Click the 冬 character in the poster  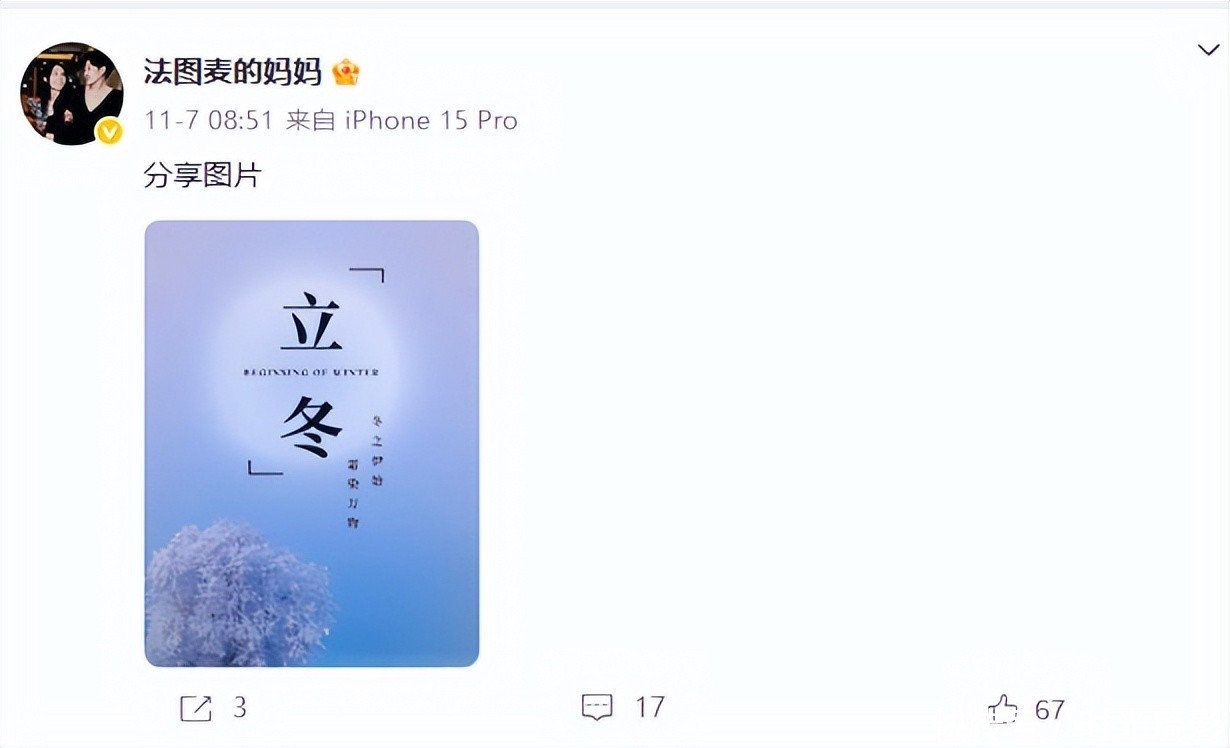coord(311,427)
